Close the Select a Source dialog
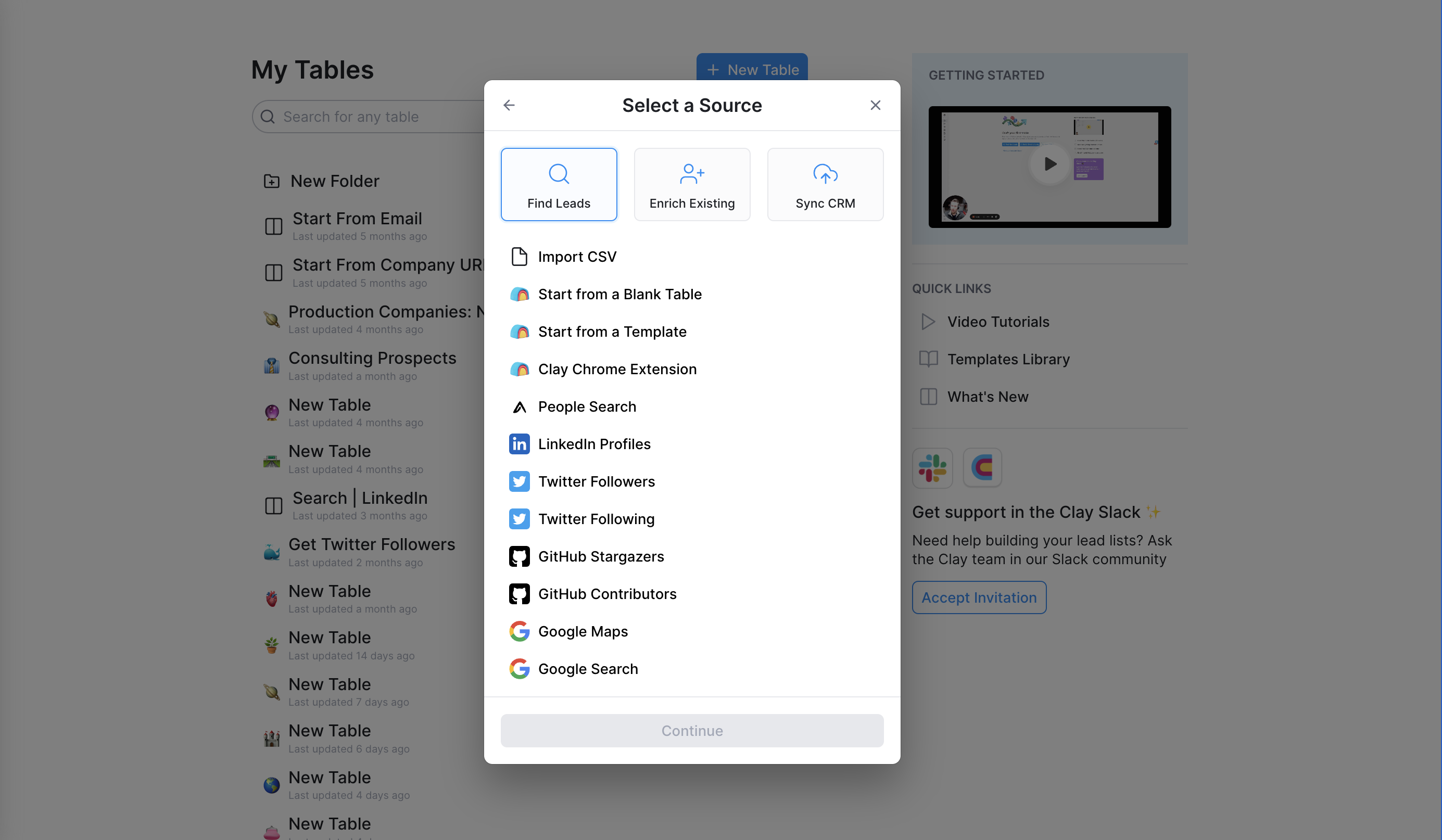The width and height of the screenshot is (1442, 840). pos(875,105)
